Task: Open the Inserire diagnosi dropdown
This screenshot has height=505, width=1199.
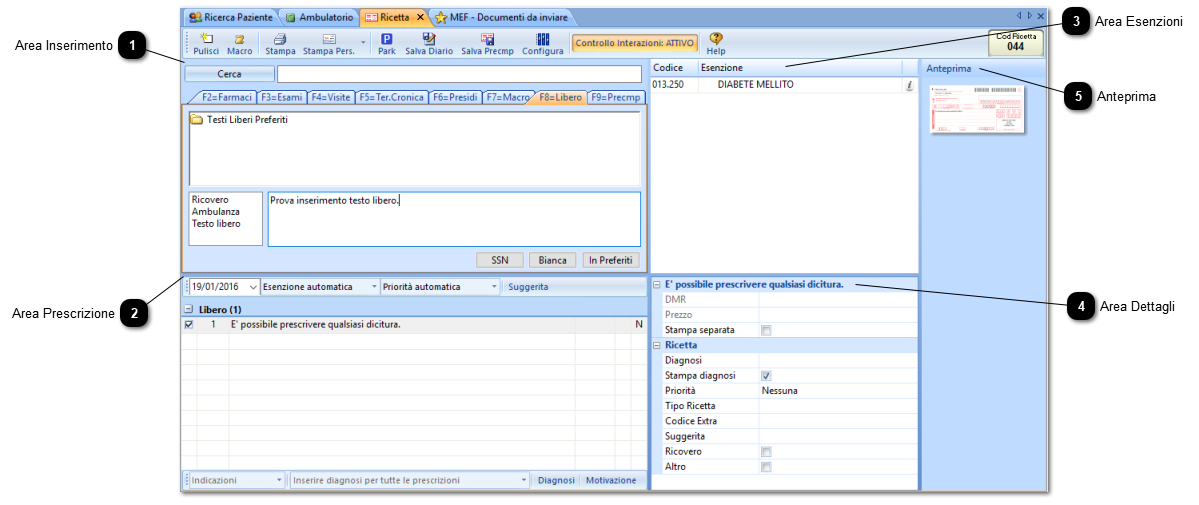Action: click(524, 481)
